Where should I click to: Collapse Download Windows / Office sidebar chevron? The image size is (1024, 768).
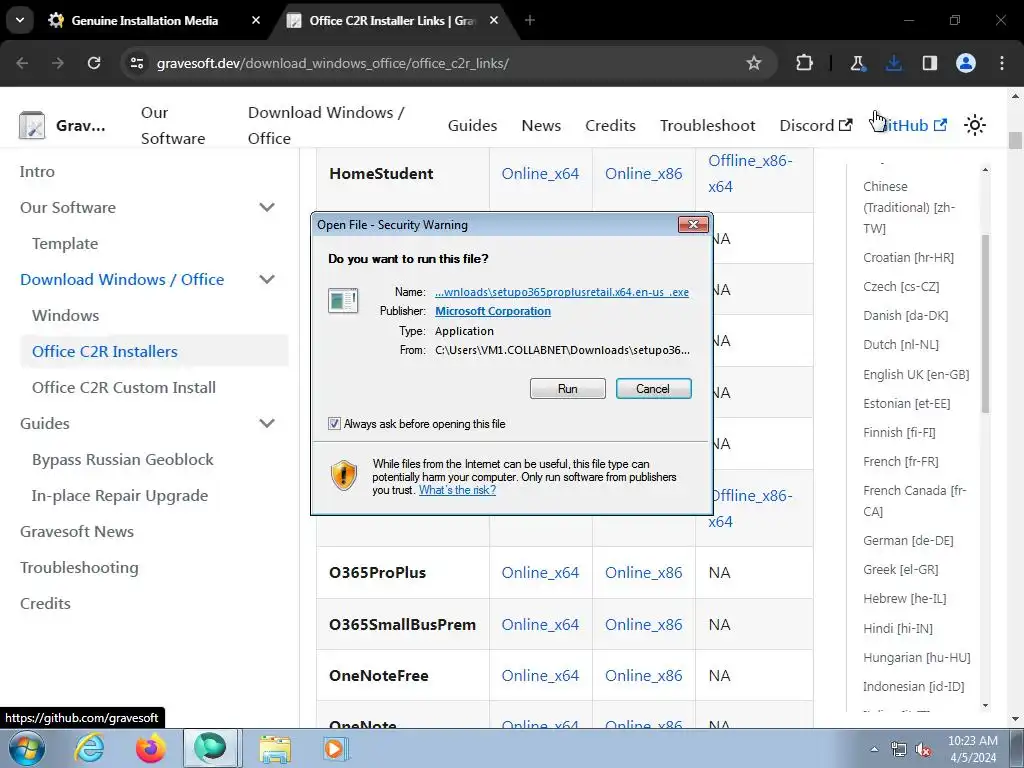(266, 280)
